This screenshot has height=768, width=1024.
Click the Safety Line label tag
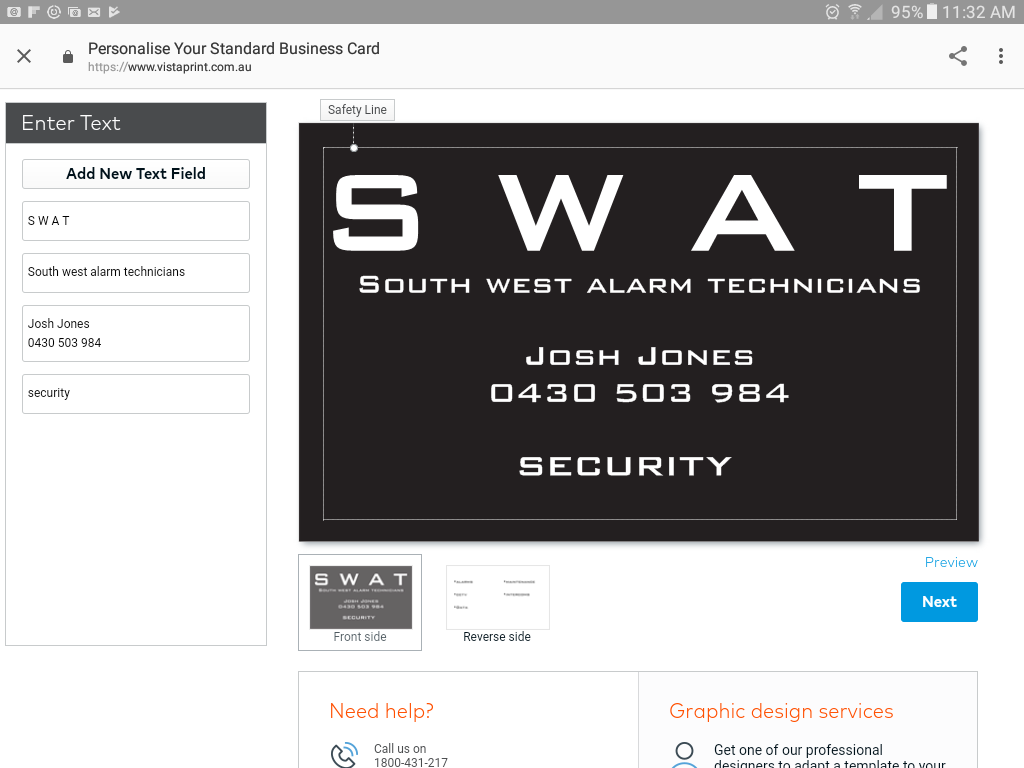click(357, 110)
